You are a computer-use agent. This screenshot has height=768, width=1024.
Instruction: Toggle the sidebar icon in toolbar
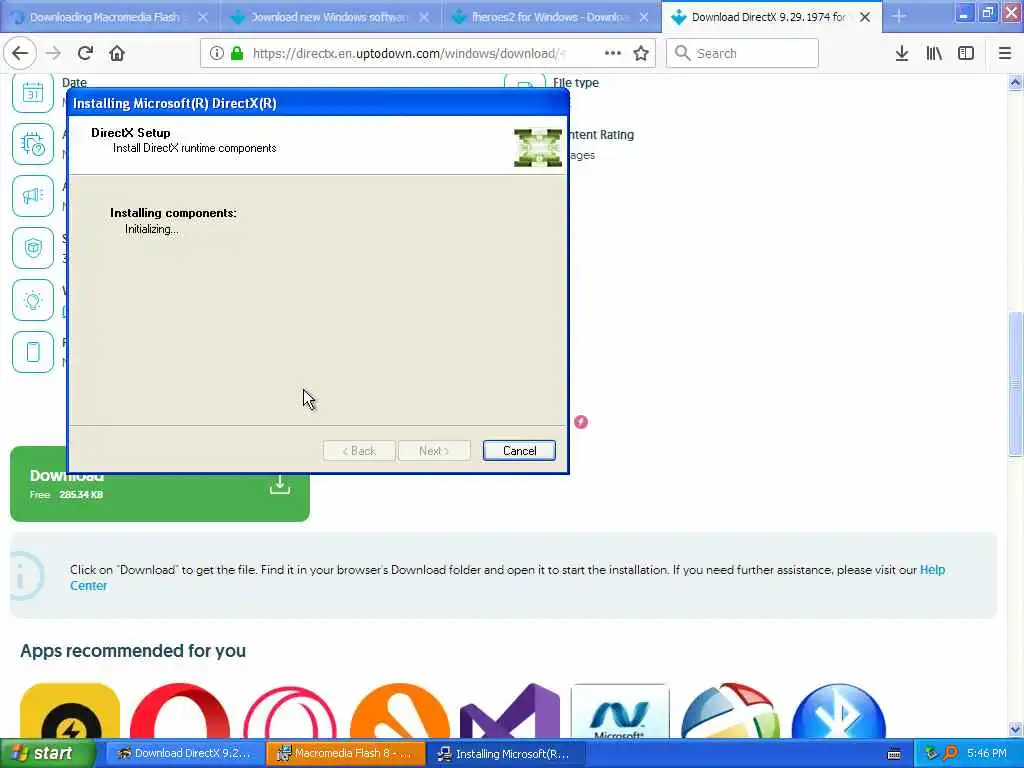(966, 53)
